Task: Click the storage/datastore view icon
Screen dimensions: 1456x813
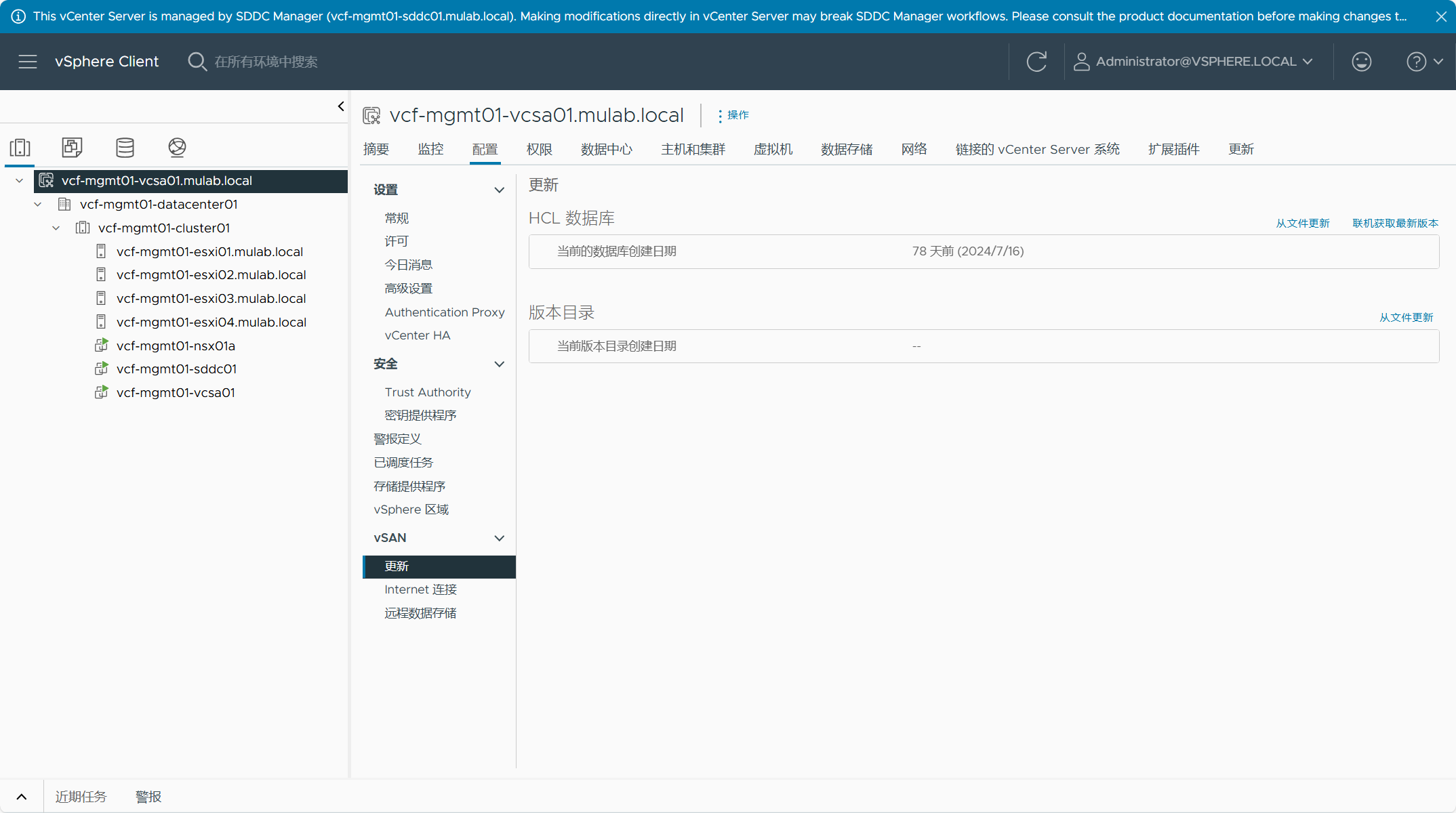Action: coord(123,148)
